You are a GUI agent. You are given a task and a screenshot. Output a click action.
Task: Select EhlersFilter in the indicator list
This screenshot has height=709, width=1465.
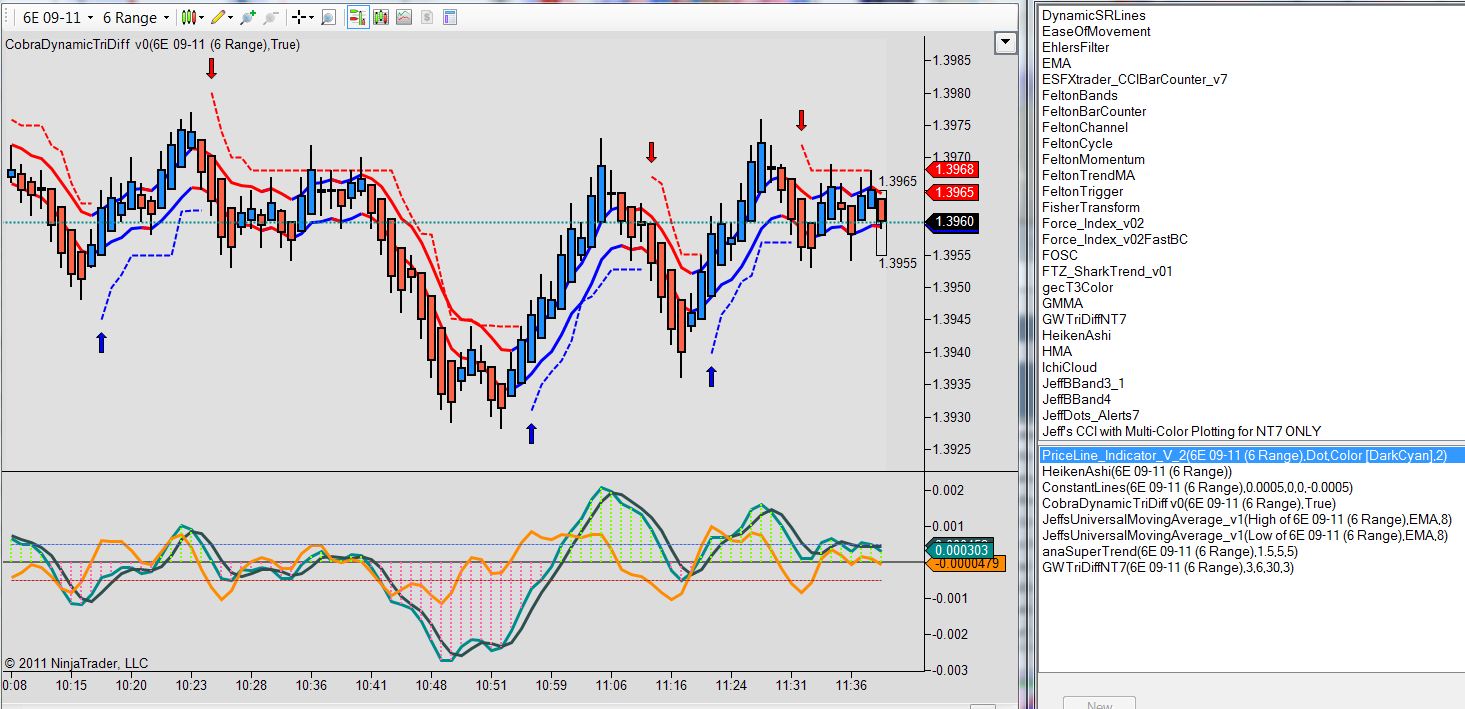point(1075,47)
